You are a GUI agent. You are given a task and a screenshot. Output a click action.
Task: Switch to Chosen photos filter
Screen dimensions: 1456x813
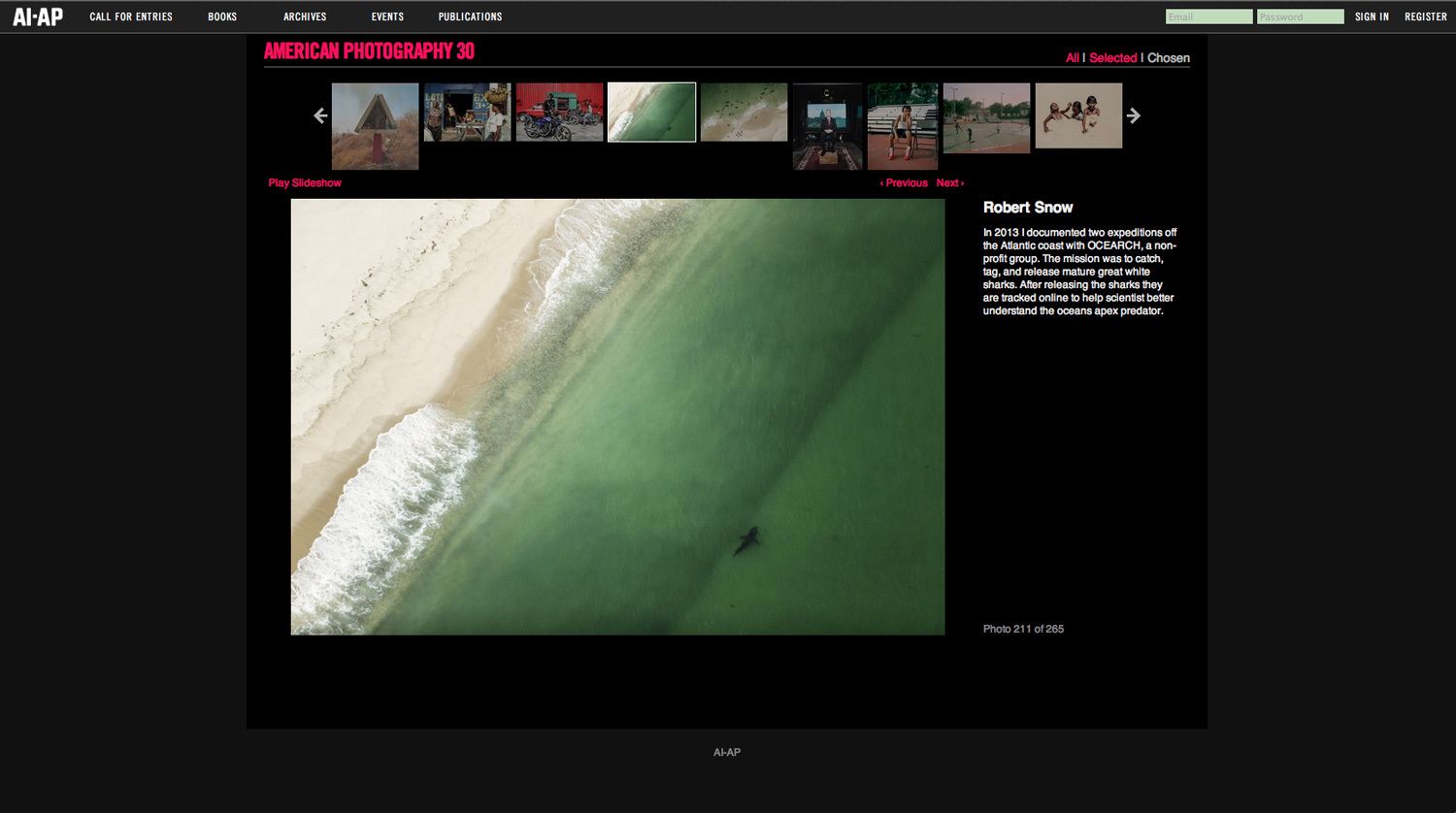click(x=1168, y=58)
